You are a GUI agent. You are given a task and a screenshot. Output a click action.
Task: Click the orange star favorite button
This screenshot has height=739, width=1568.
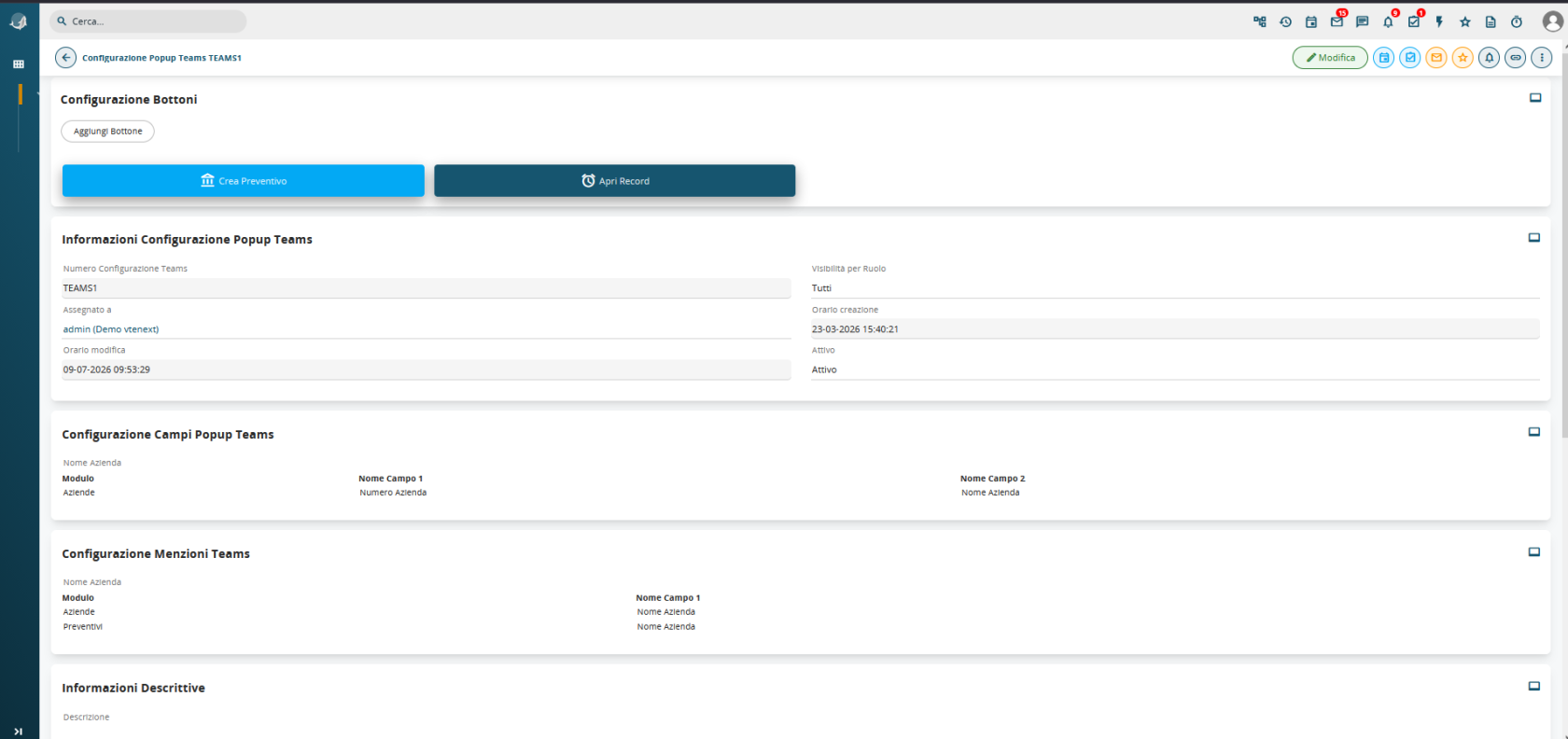click(x=1463, y=58)
